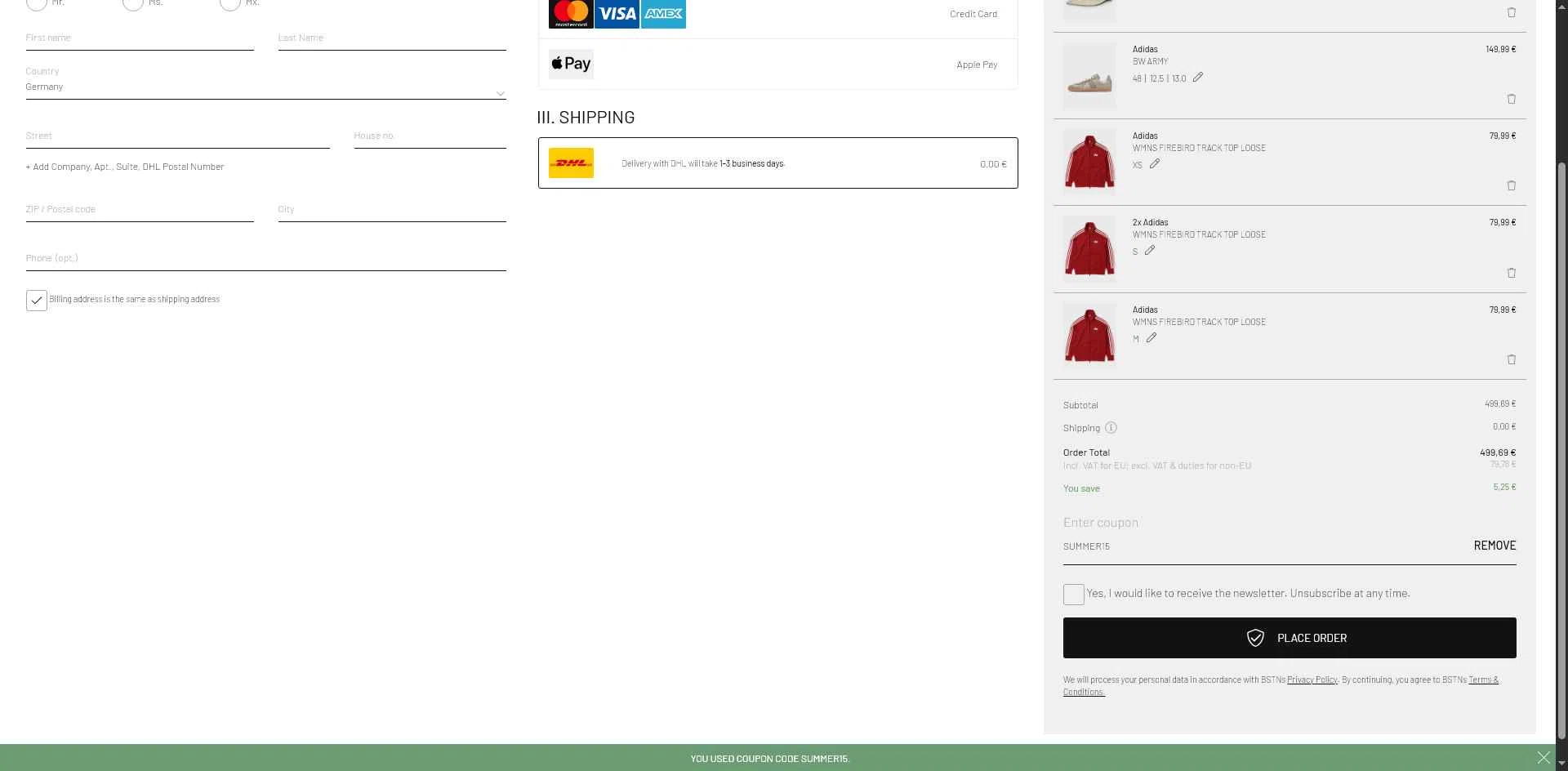Select the City field
This screenshot has height=771, width=1568.
(x=392, y=210)
